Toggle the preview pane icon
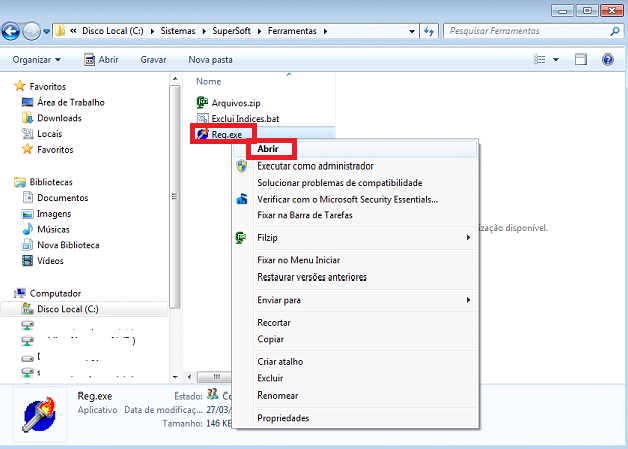Viewport: 628px width, 449px height. [x=581, y=60]
